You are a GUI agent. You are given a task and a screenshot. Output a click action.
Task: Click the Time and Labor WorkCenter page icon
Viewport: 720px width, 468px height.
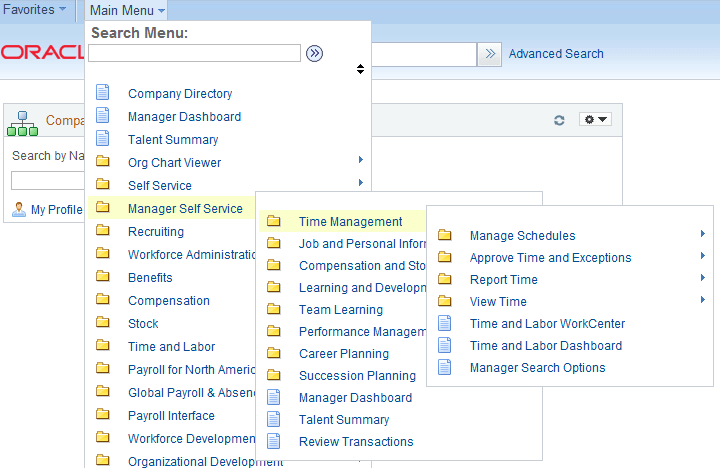click(444, 323)
